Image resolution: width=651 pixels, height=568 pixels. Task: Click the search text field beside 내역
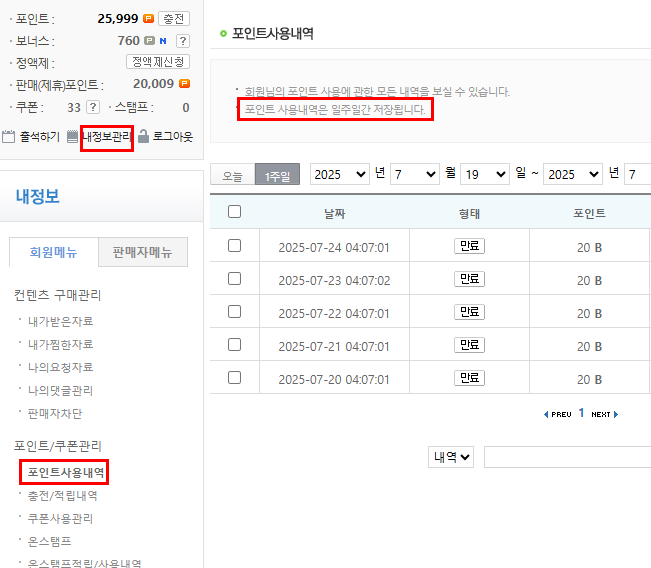tap(568, 457)
